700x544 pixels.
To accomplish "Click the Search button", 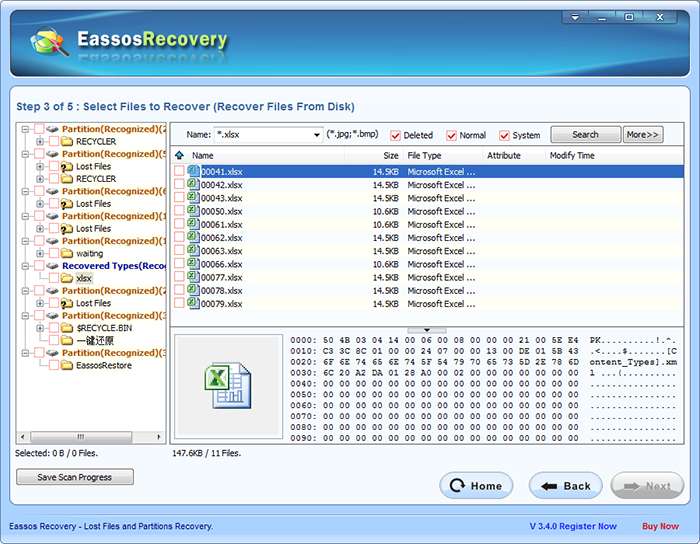I will click(585, 134).
